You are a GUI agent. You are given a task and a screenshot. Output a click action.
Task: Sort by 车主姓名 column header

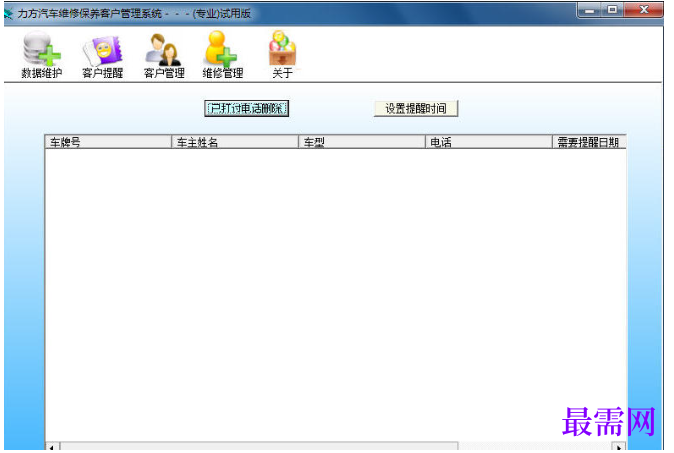[235, 142]
